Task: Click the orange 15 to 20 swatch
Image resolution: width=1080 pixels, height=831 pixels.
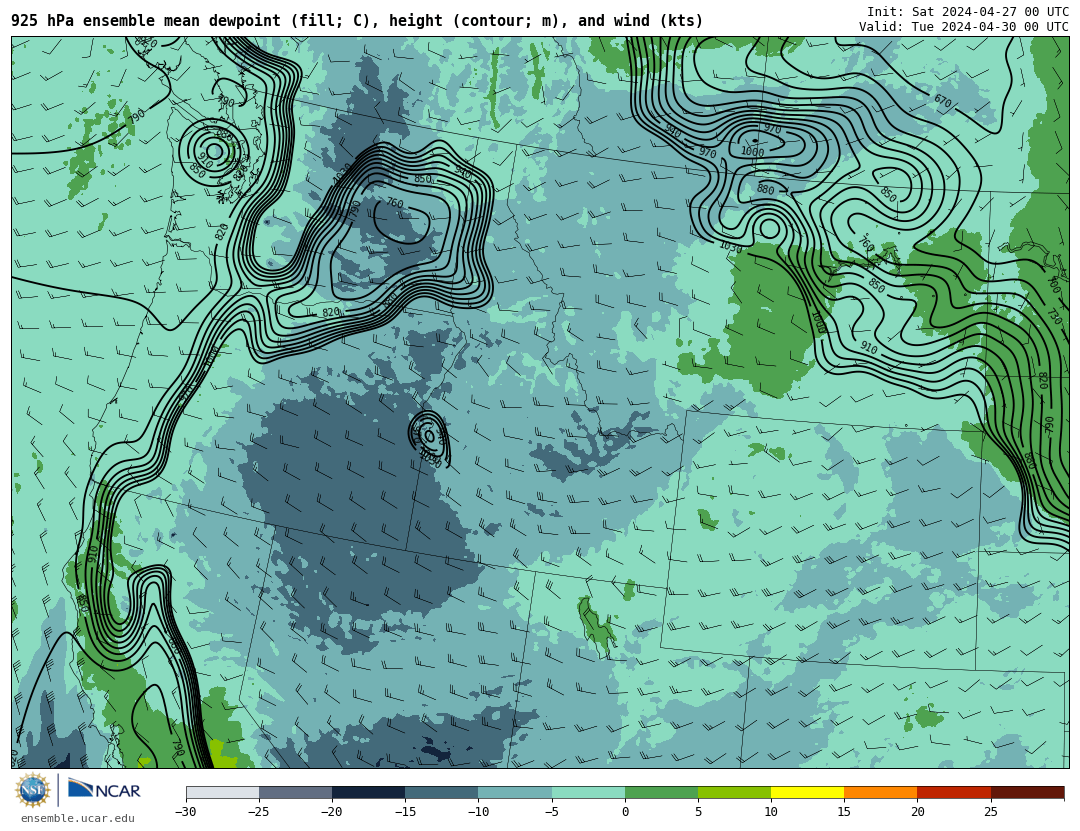Action: click(x=881, y=792)
